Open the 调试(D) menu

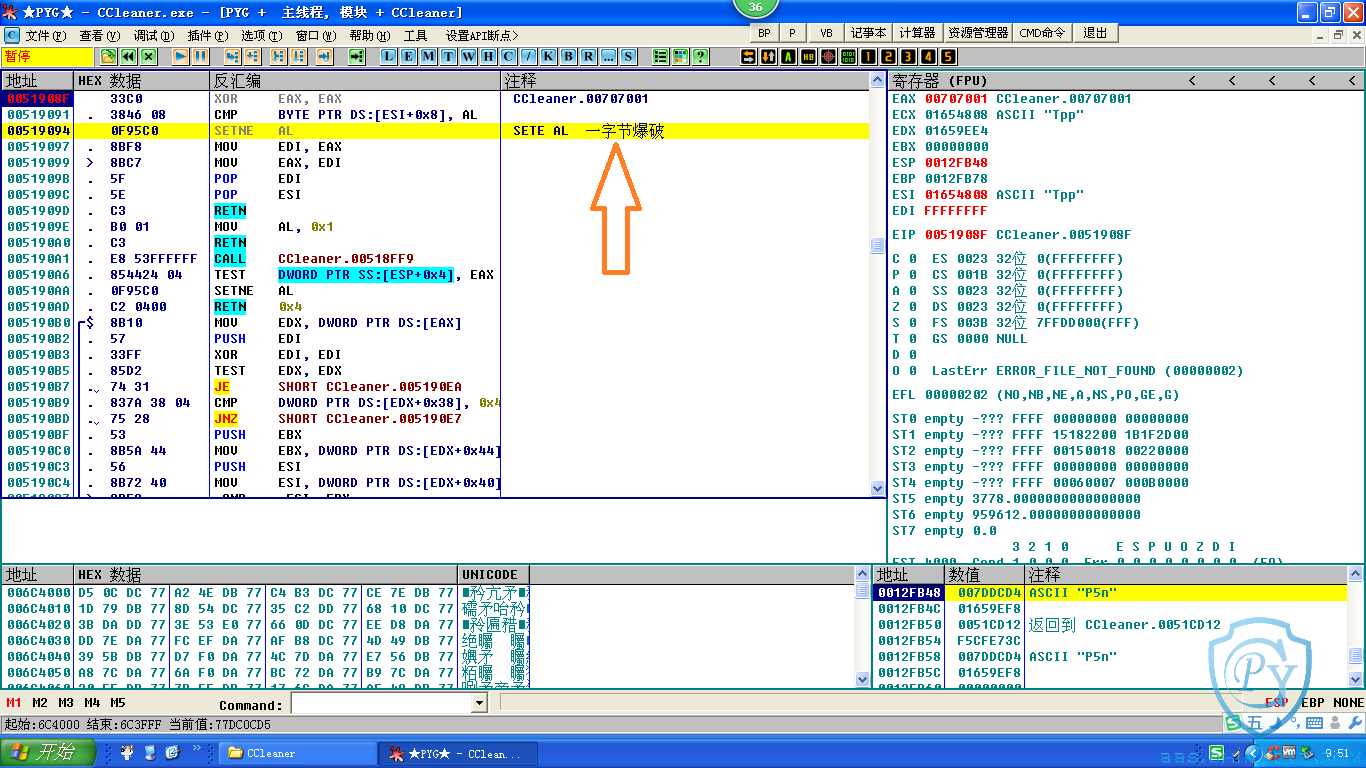(154, 35)
